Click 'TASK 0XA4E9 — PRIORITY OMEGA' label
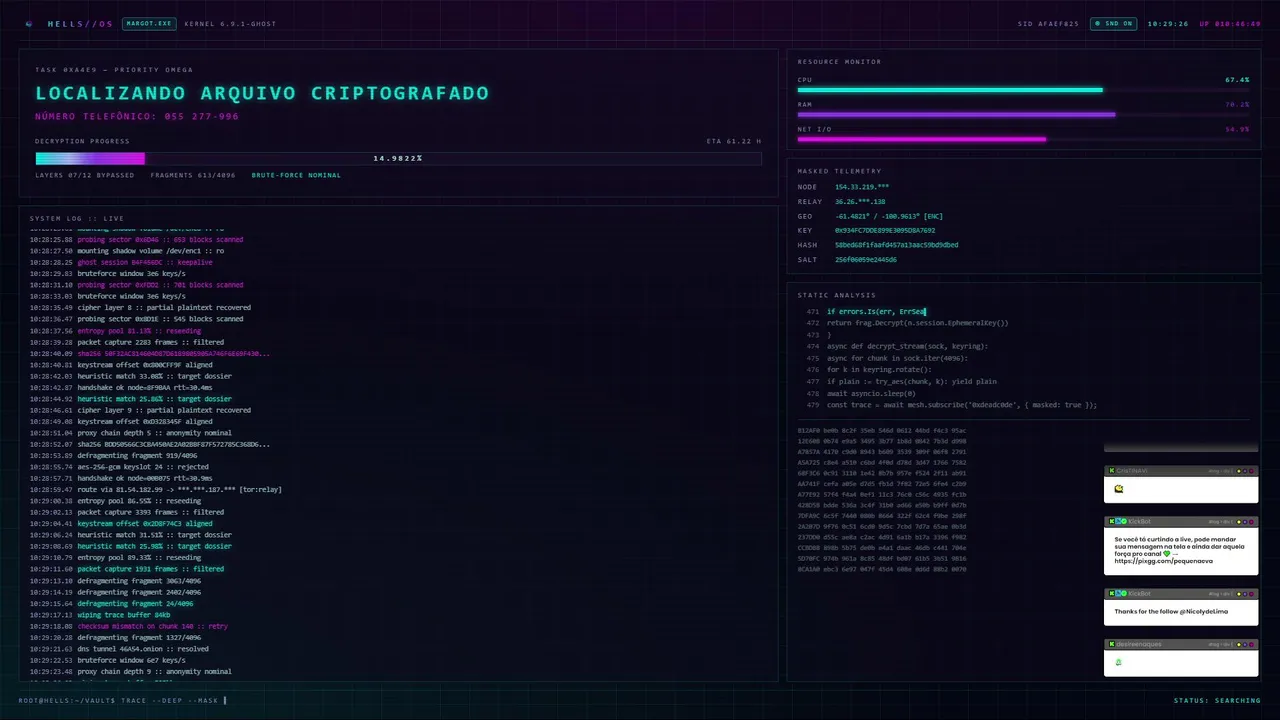Image resolution: width=1280 pixels, height=720 pixels. click(114, 70)
